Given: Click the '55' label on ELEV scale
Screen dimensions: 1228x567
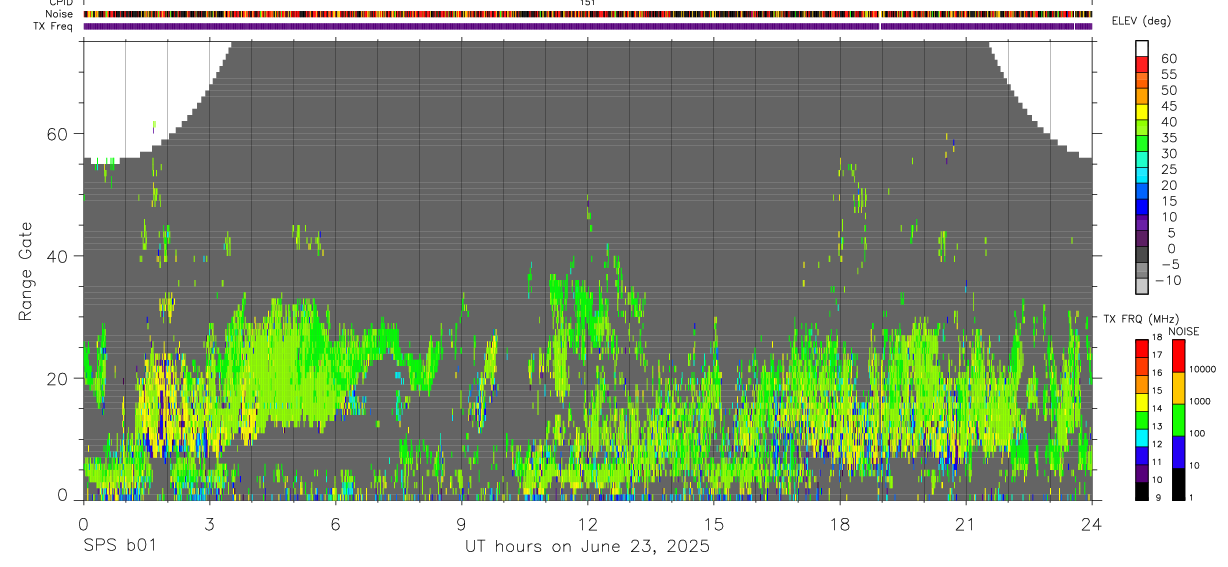Looking at the screenshot, I should [x=1169, y=74].
